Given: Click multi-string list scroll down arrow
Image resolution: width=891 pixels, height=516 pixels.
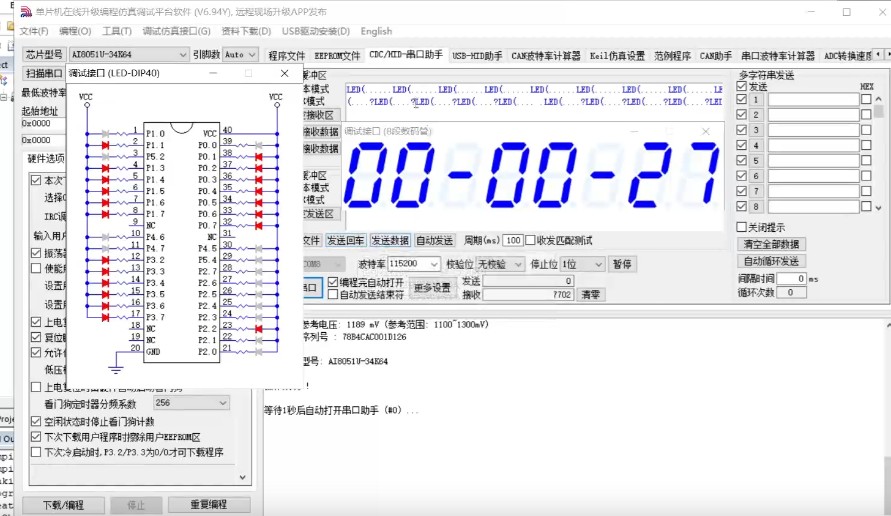Looking at the screenshot, I should tap(879, 207).
